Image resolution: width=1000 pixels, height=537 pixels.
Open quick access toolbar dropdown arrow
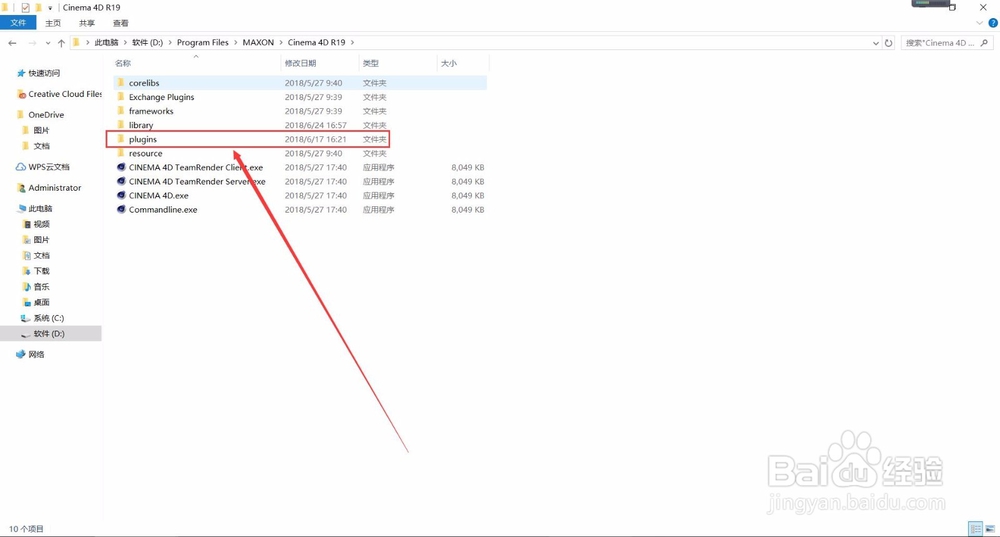[50, 8]
